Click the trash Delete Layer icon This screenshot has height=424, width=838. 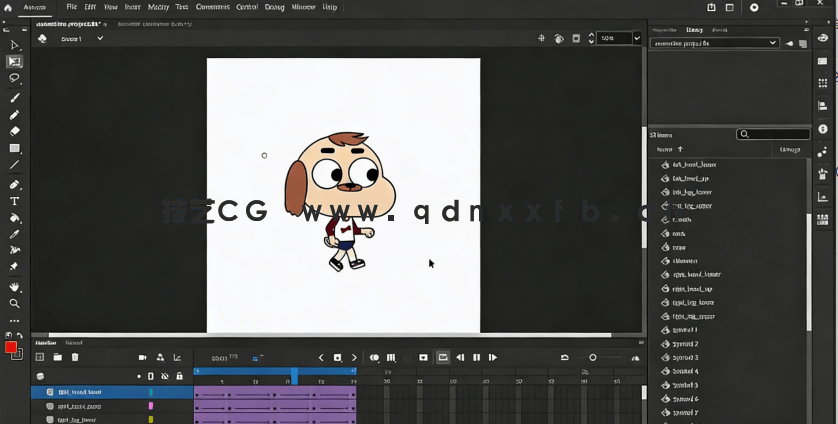[75, 357]
